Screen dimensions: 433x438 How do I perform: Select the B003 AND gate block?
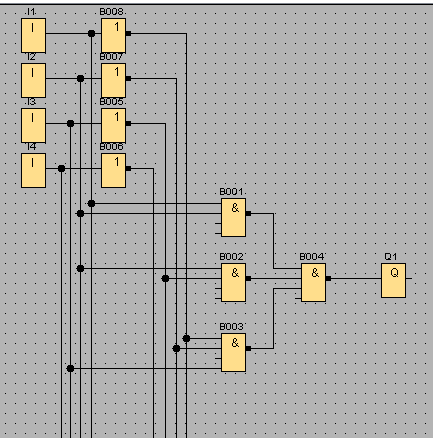234,352
